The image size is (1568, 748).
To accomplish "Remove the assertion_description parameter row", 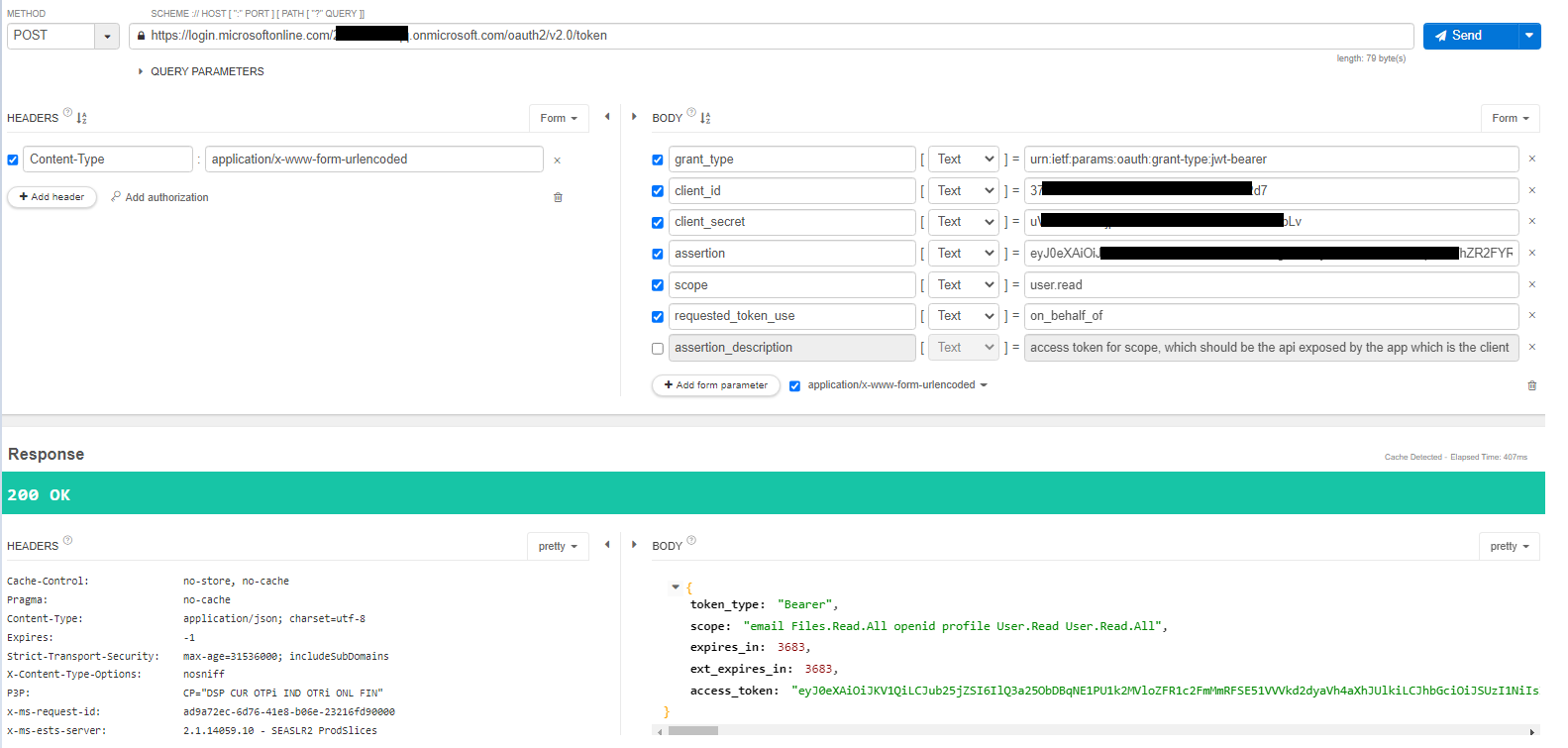I will (1532, 347).
